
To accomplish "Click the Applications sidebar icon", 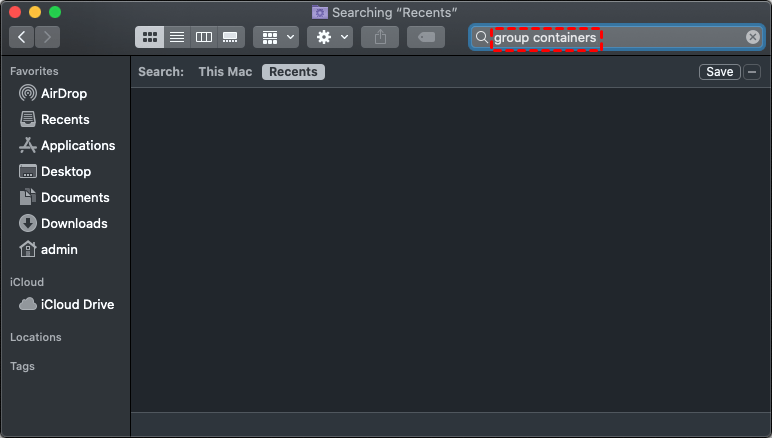I will 28,145.
